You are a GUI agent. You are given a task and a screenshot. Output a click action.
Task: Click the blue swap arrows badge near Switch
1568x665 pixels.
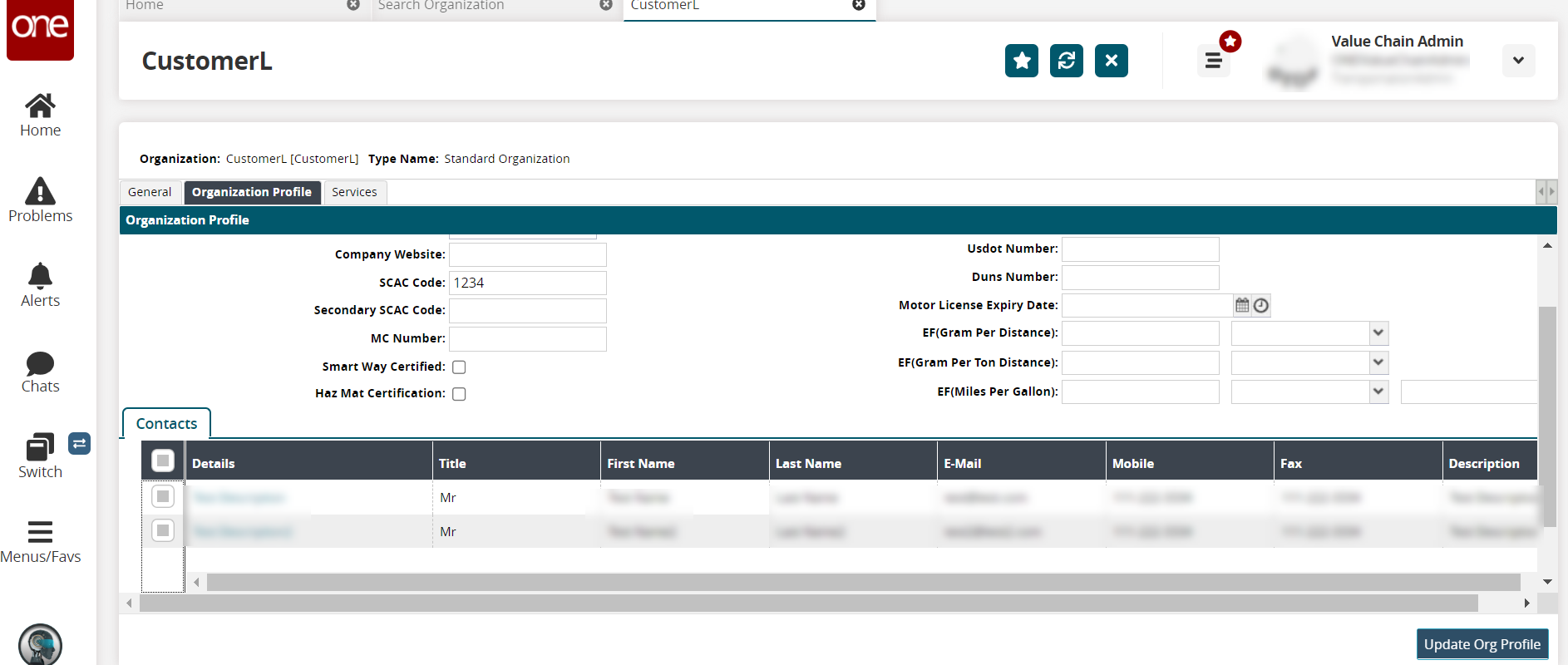coord(79,443)
